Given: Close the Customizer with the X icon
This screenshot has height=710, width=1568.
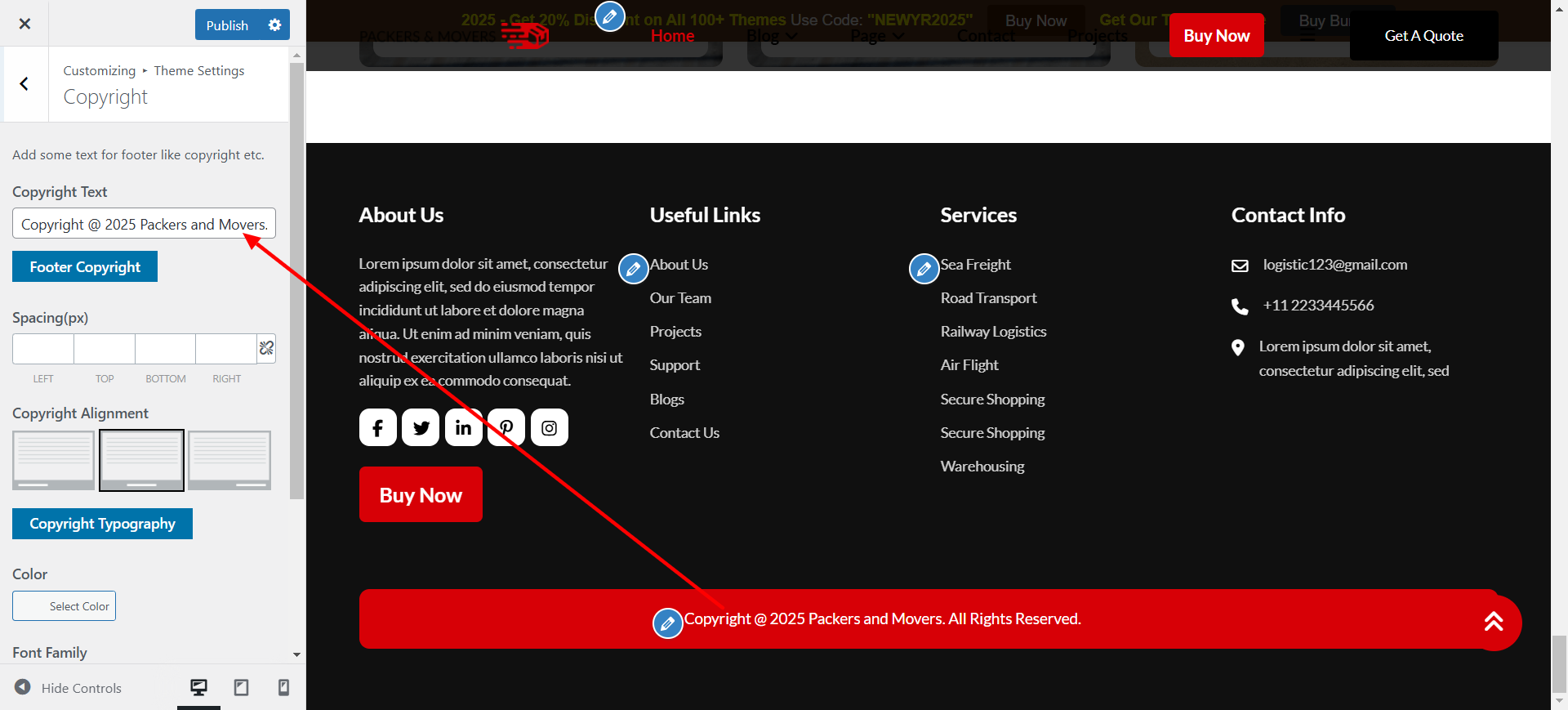Looking at the screenshot, I should 24,24.
